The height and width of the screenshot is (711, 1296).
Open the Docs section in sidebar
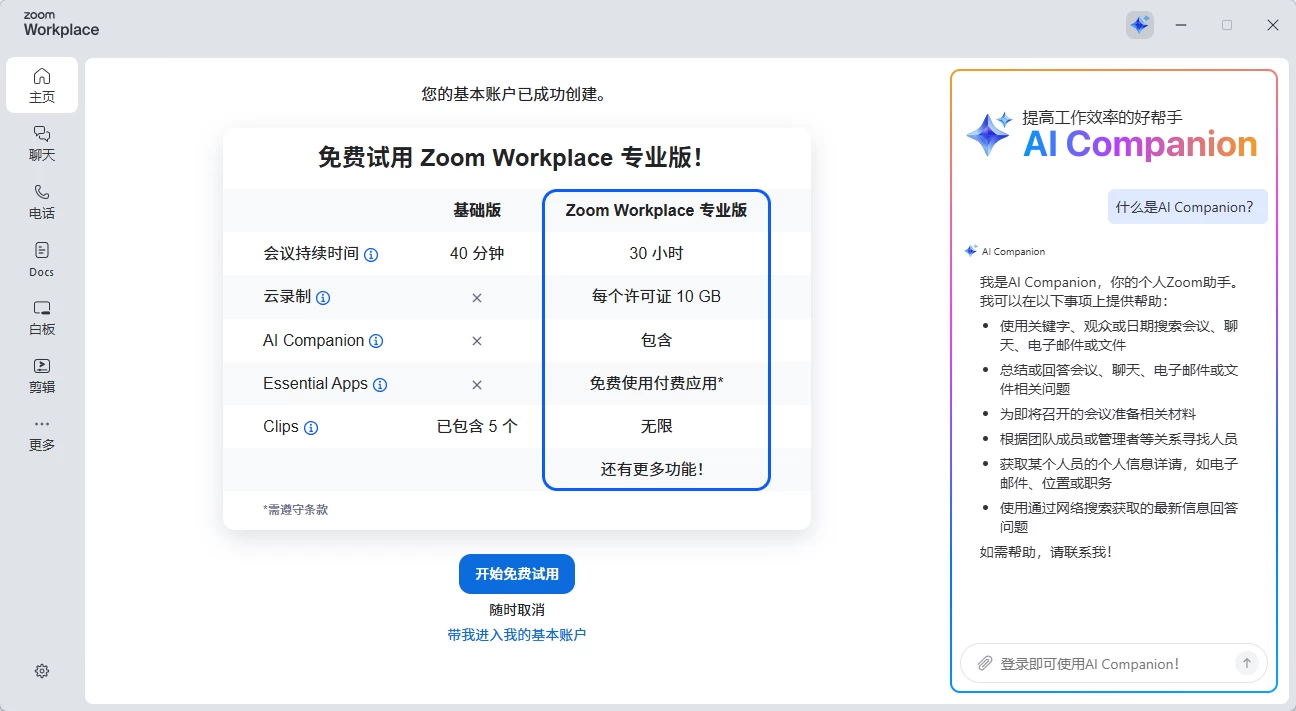coord(42,259)
